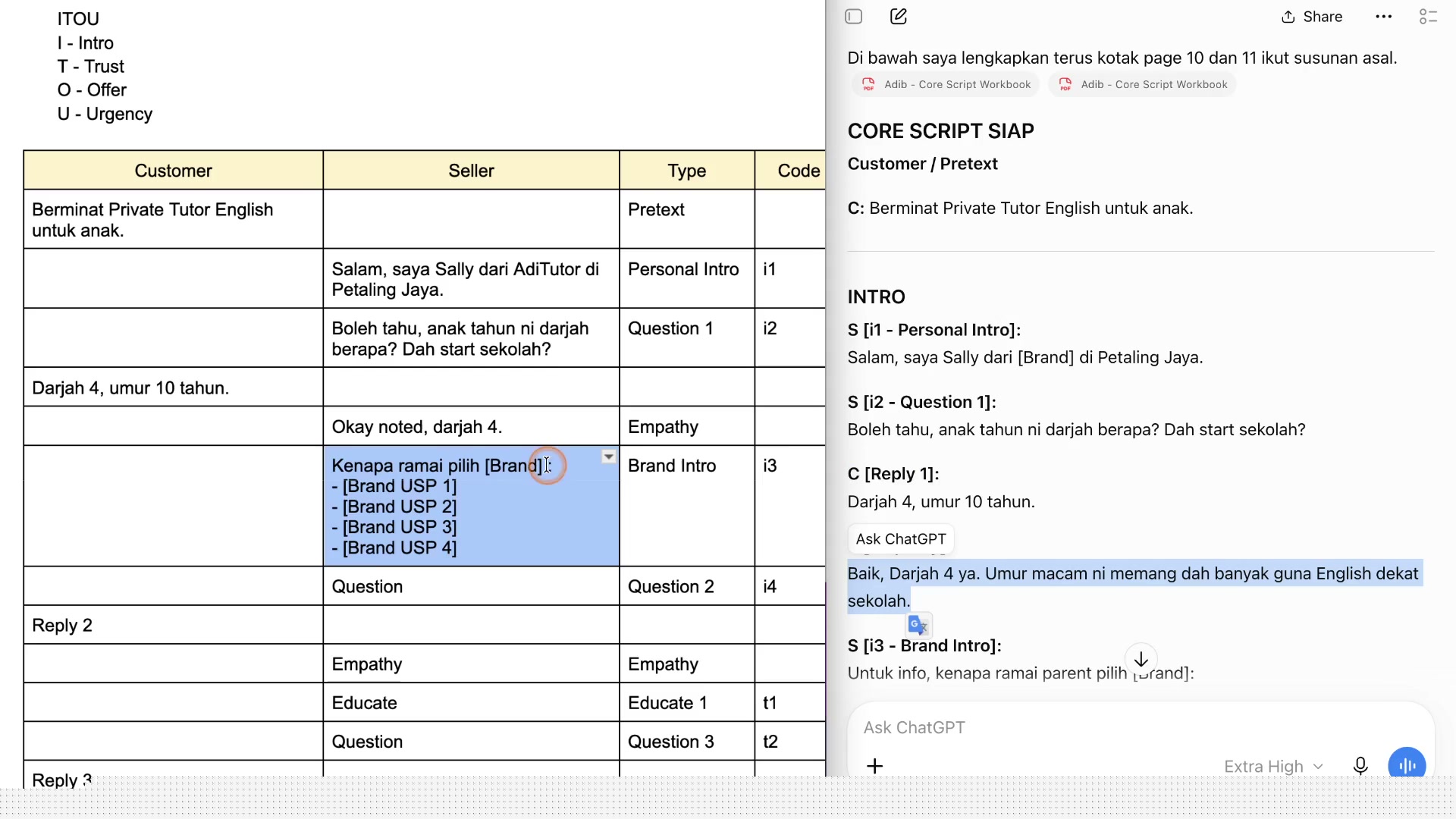This screenshot has height=819, width=1456.
Task: Select the Customer column header cell
Action: point(173,171)
